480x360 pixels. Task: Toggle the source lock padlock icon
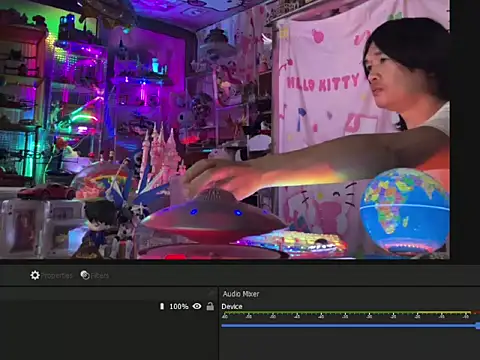tap(210, 306)
